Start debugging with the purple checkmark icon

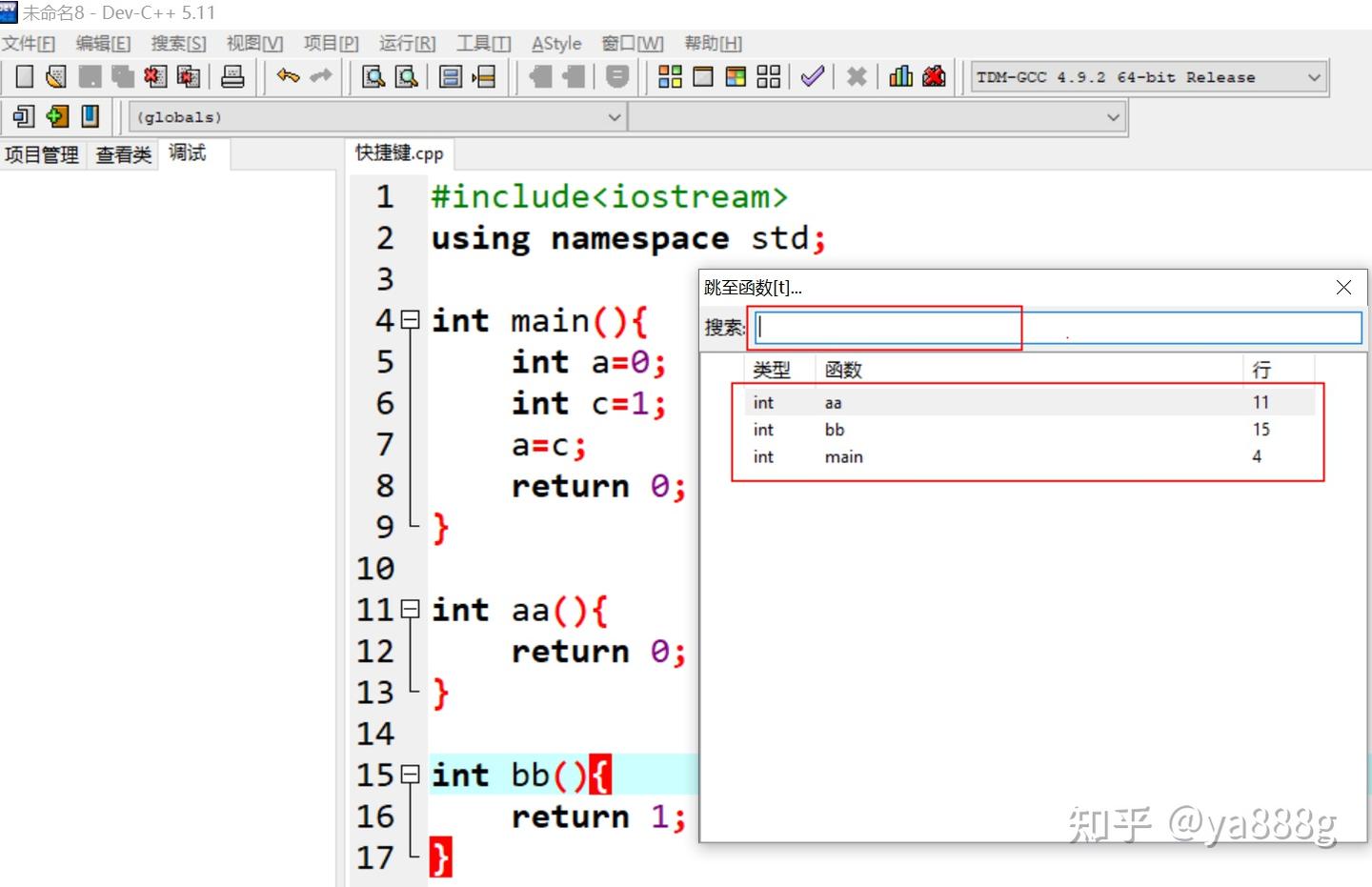click(812, 76)
